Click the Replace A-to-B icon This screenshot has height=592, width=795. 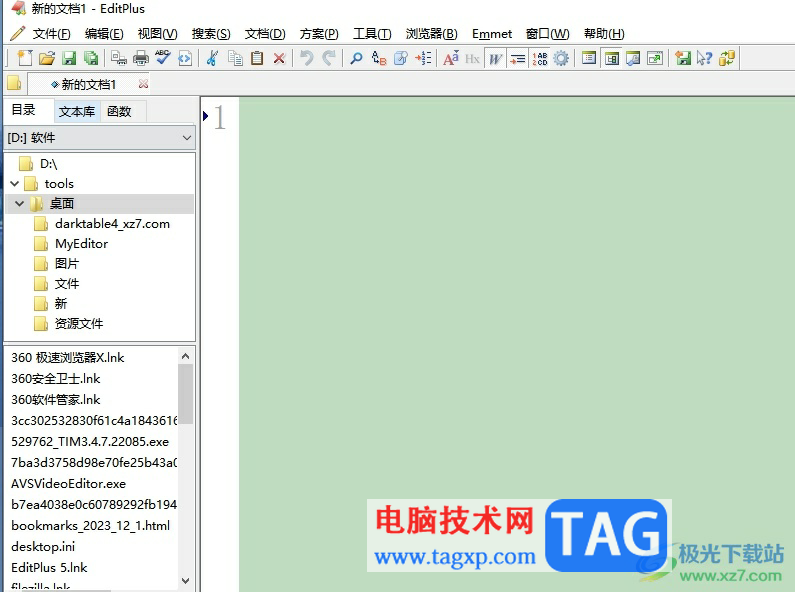tap(379, 58)
